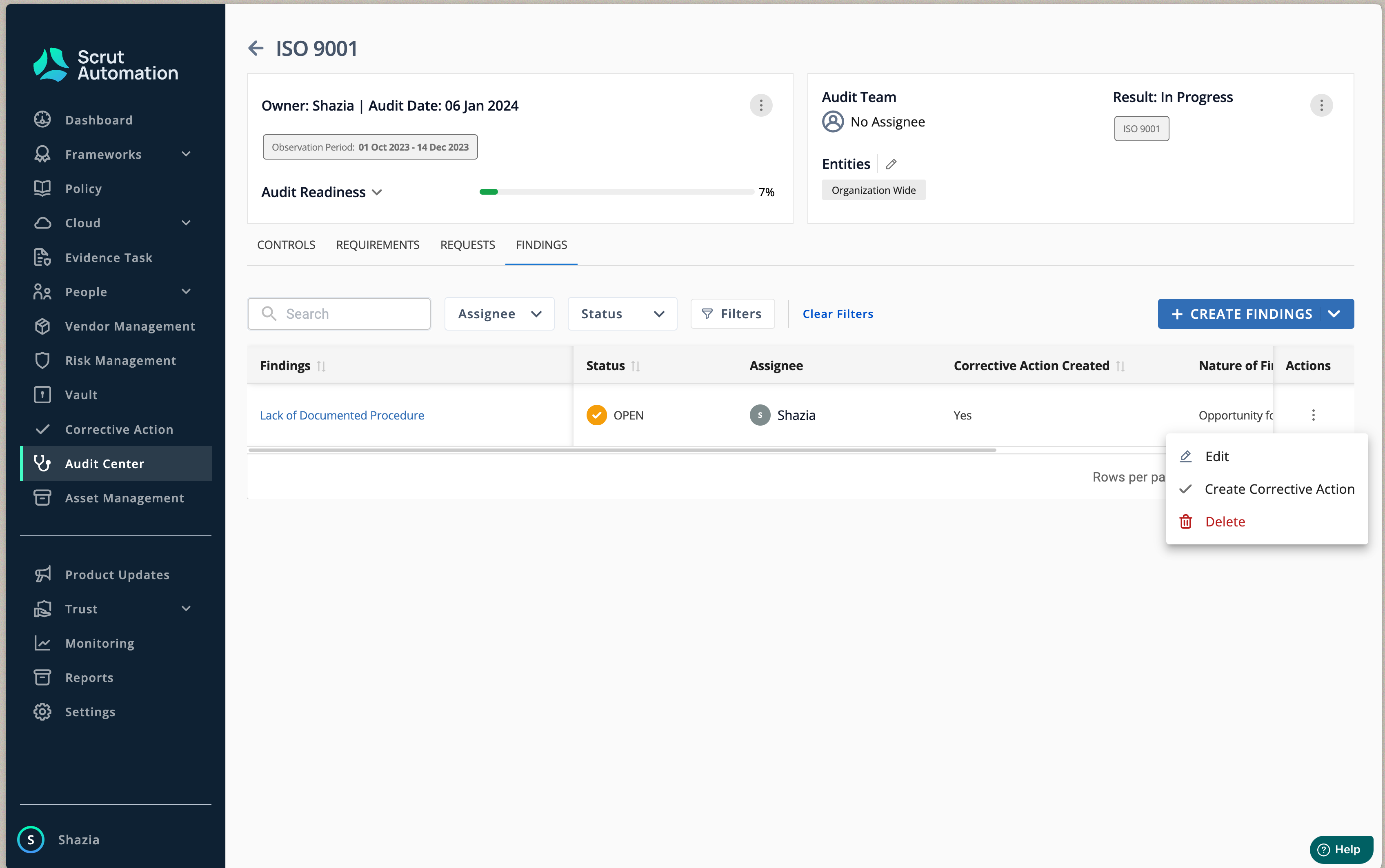The image size is (1385, 868).
Task: Open the Audit Team card three-dot menu
Action: [x=1321, y=106]
